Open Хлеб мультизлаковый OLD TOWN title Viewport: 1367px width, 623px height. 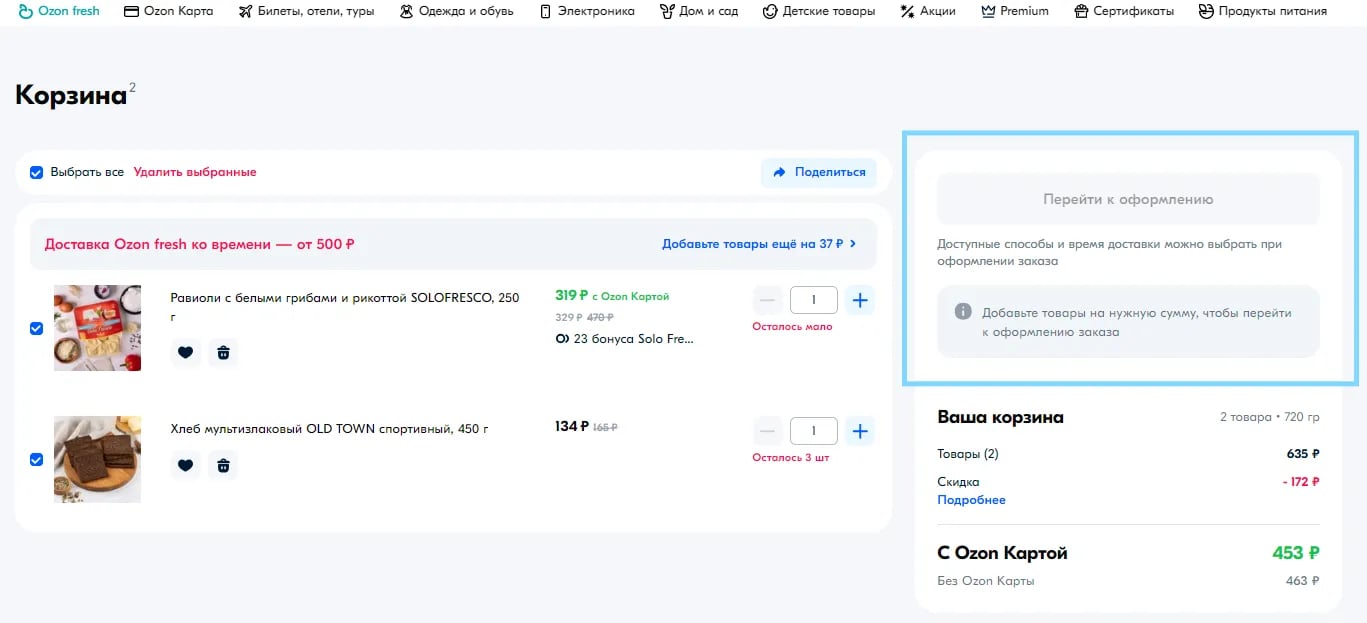tap(329, 429)
